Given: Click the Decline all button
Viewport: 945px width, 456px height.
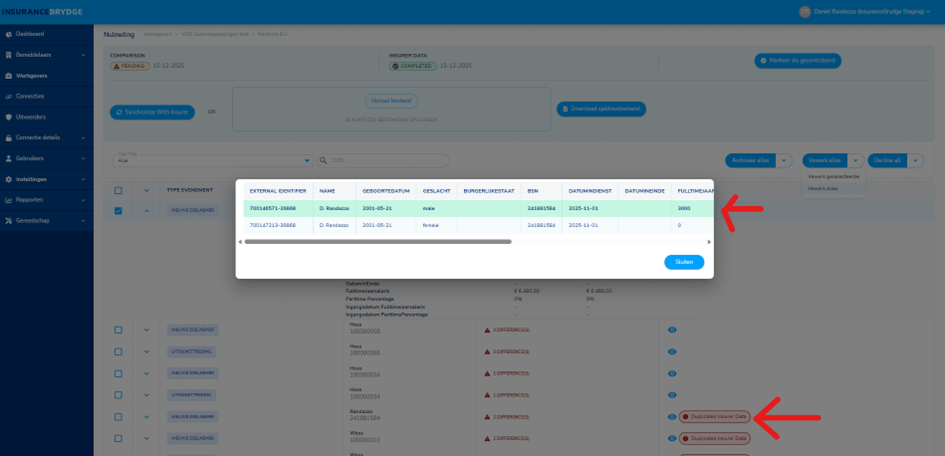Looking at the screenshot, I should tap(887, 160).
